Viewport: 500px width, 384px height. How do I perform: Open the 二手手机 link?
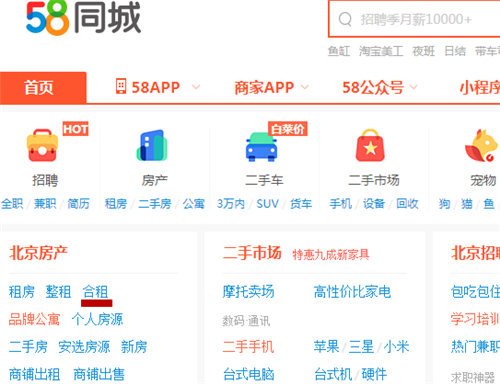click(x=249, y=347)
